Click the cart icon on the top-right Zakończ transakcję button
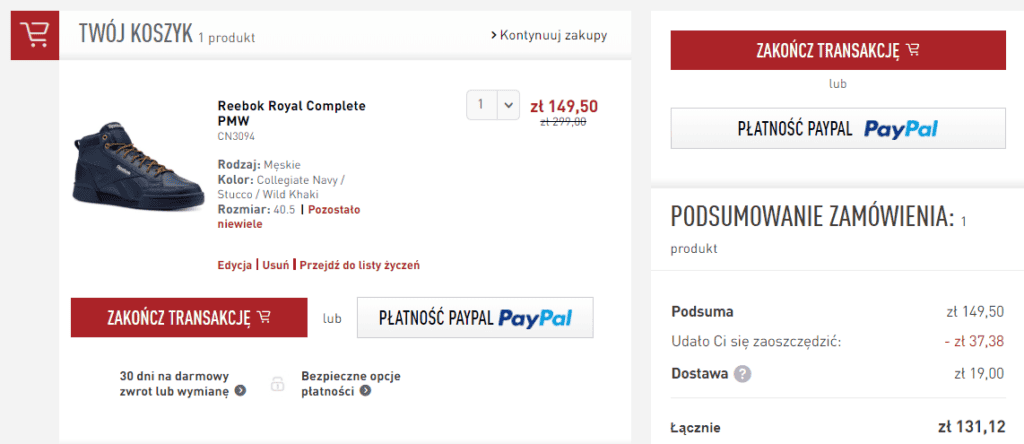Screen dimensions: 1024x444 click(x=911, y=50)
